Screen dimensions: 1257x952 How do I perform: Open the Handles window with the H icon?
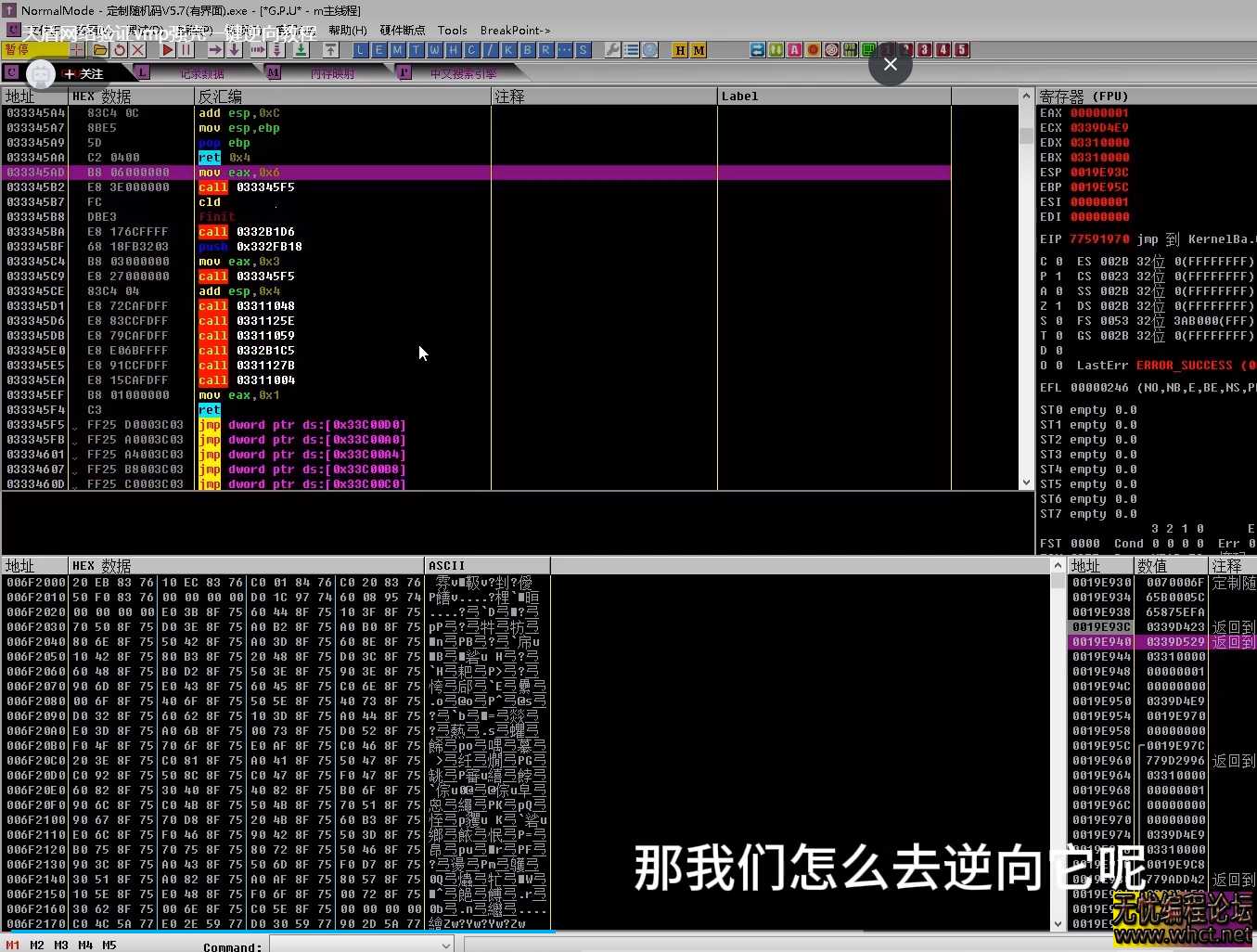453,50
